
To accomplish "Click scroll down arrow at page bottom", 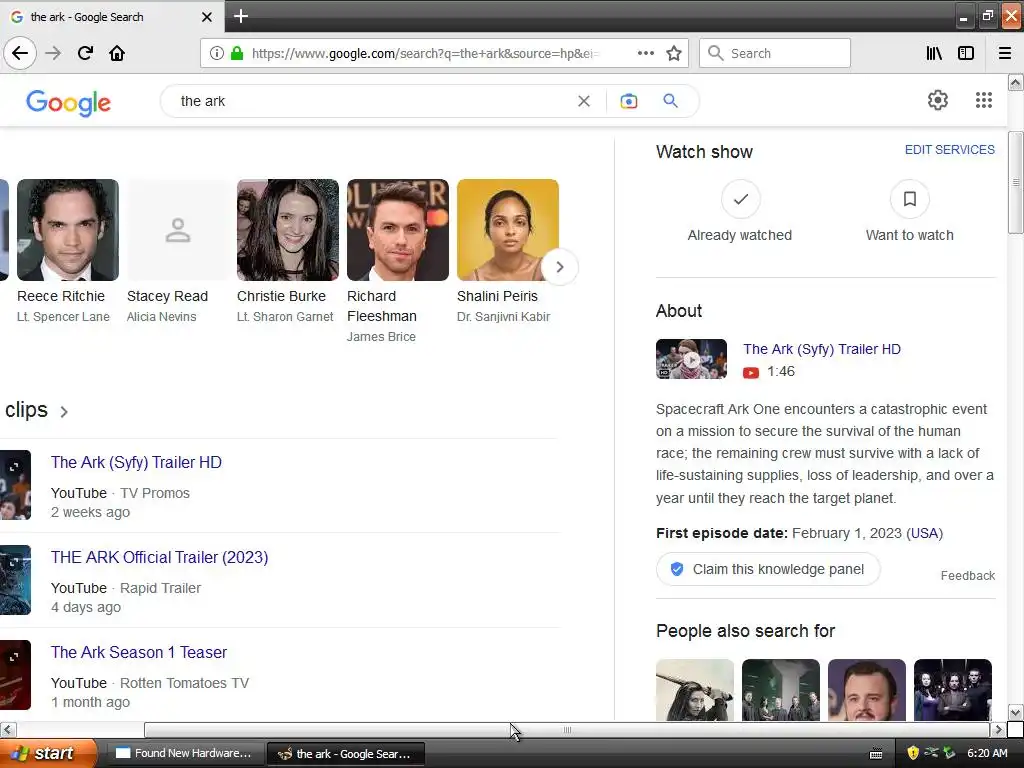I will [1015, 712].
